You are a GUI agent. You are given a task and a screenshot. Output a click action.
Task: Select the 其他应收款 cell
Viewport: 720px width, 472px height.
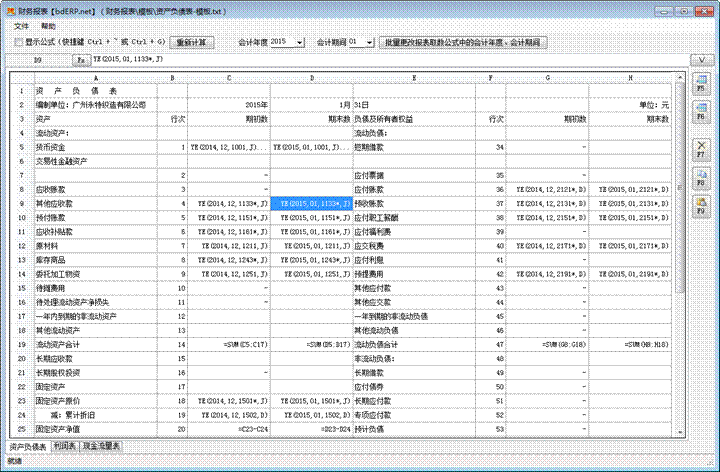pyautogui.click(x=96, y=203)
